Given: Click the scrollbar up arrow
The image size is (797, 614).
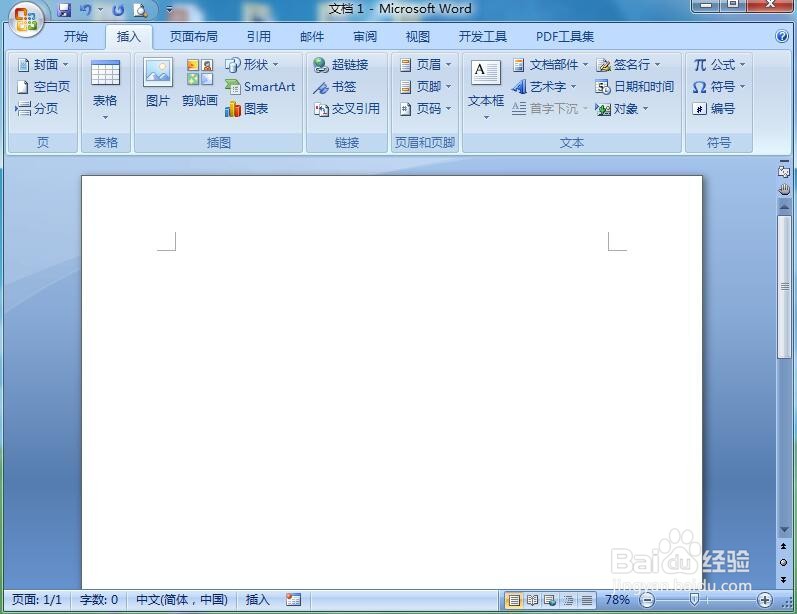Looking at the screenshot, I should pos(784,207).
